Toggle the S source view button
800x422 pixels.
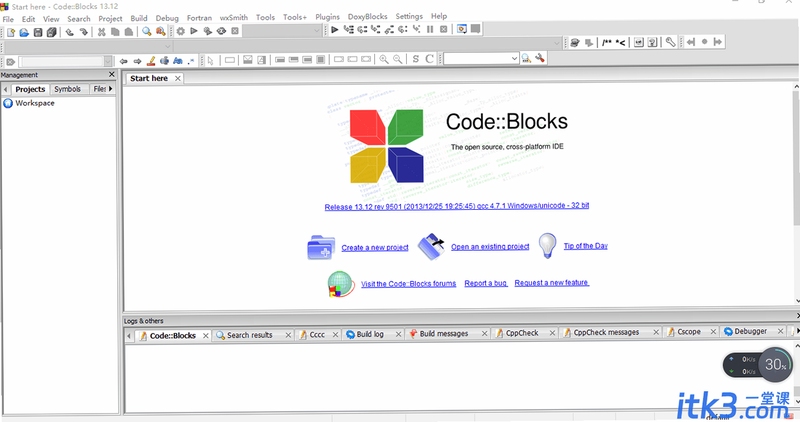[416, 59]
